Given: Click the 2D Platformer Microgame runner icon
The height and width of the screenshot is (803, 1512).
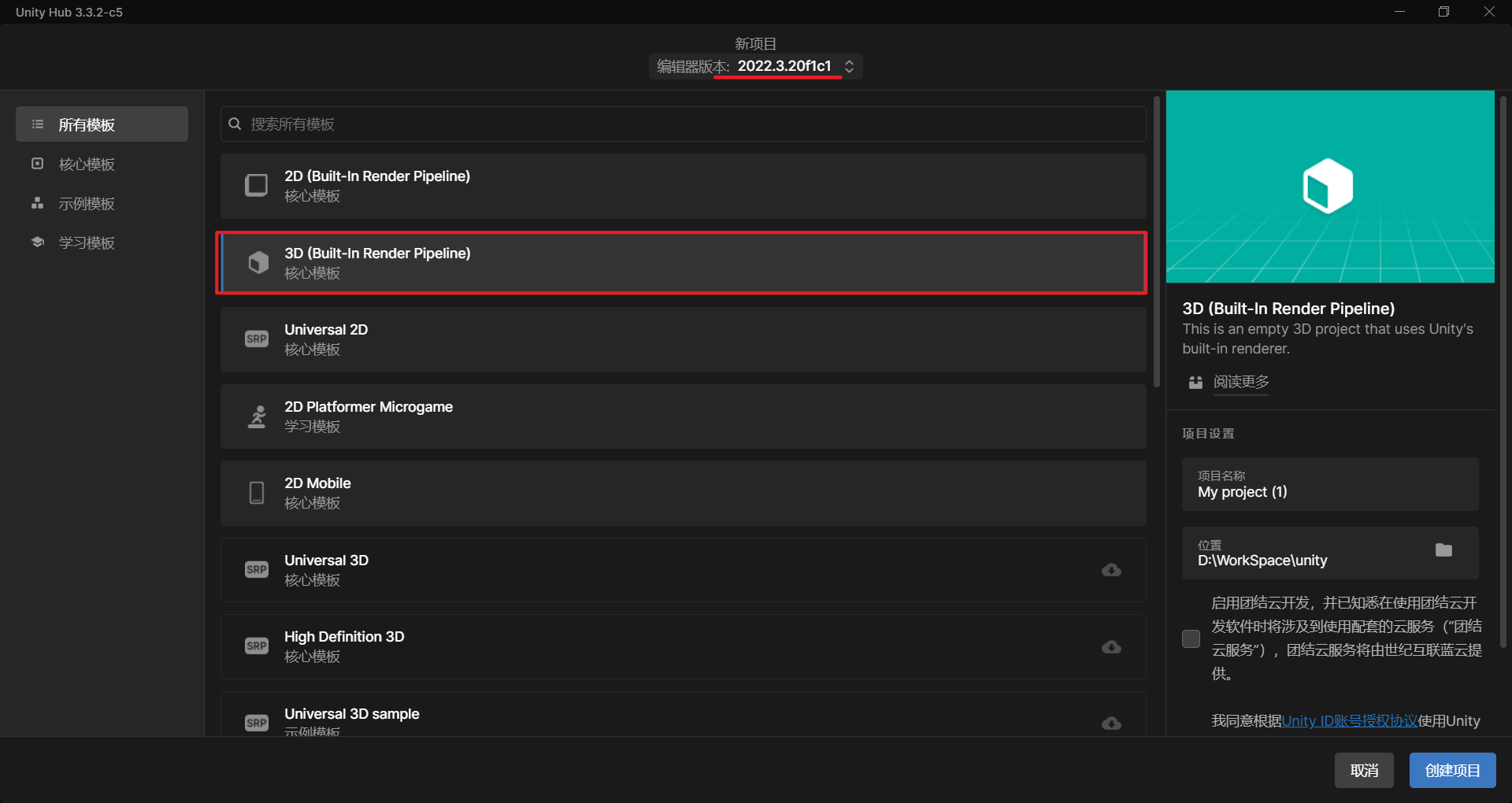Looking at the screenshot, I should [x=257, y=416].
